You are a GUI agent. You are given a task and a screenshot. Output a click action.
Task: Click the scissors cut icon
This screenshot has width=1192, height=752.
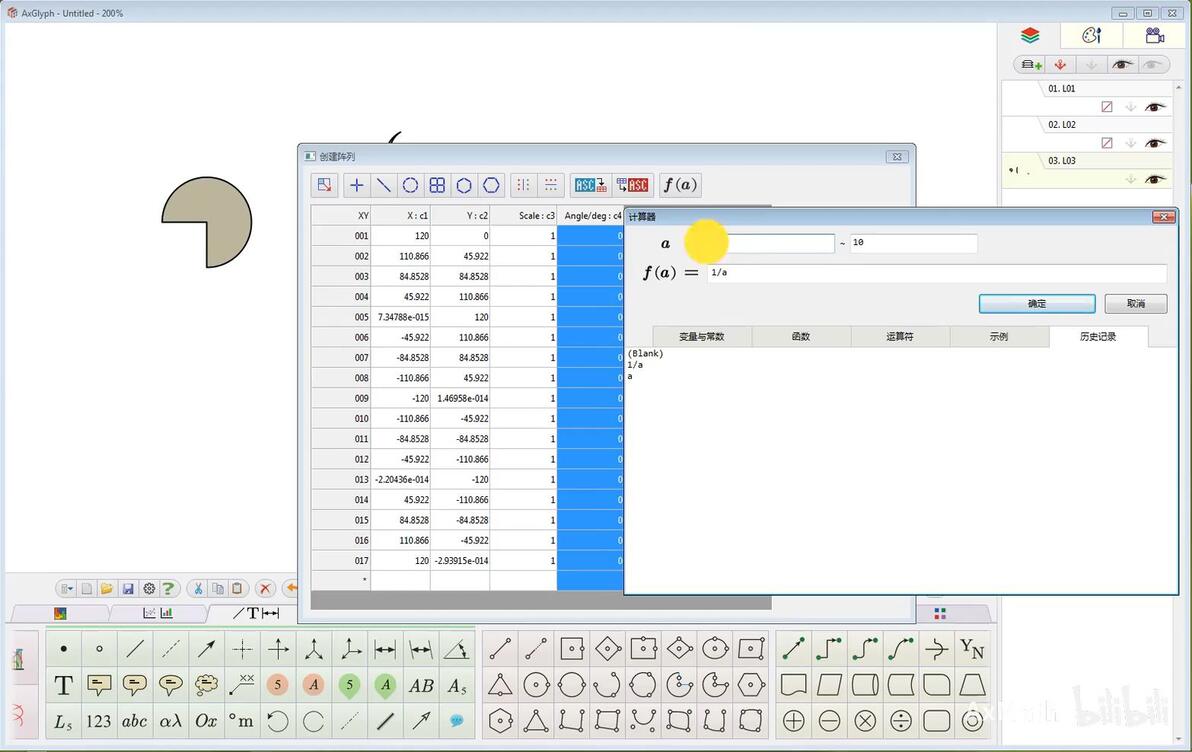[198, 589]
